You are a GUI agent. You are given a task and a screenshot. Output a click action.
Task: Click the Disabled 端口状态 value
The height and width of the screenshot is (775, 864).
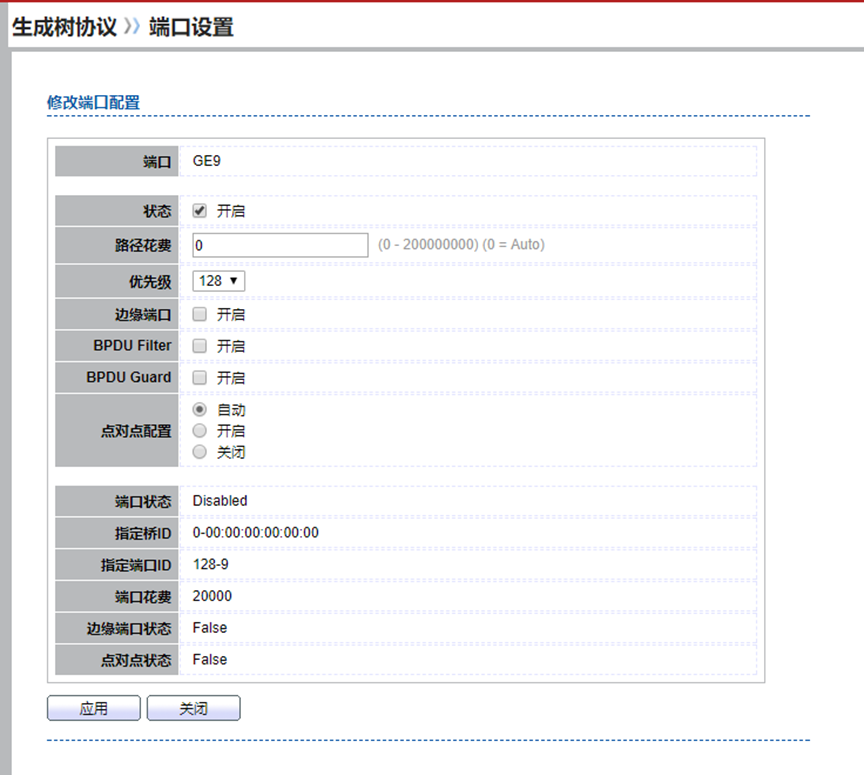point(220,501)
